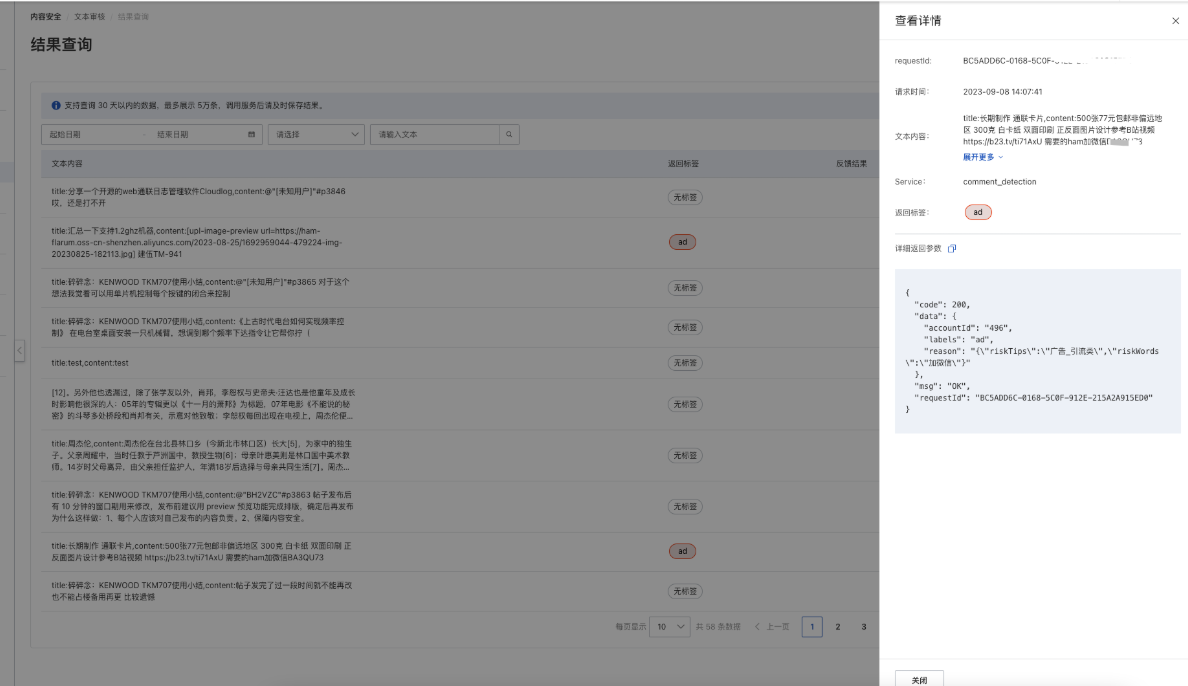This screenshot has width=1188, height=686.
Task: Focus the 请输入文本 search field
Action: click(435, 134)
